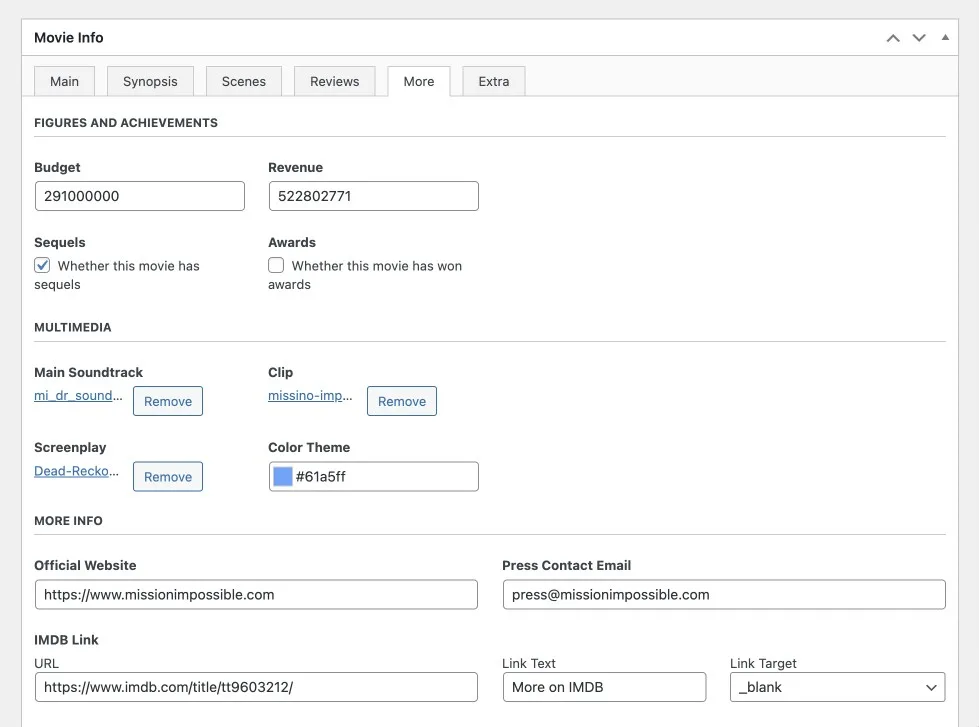Open the mi_dr_sound soundtrack link
This screenshot has height=727, width=979.
click(x=78, y=395)
